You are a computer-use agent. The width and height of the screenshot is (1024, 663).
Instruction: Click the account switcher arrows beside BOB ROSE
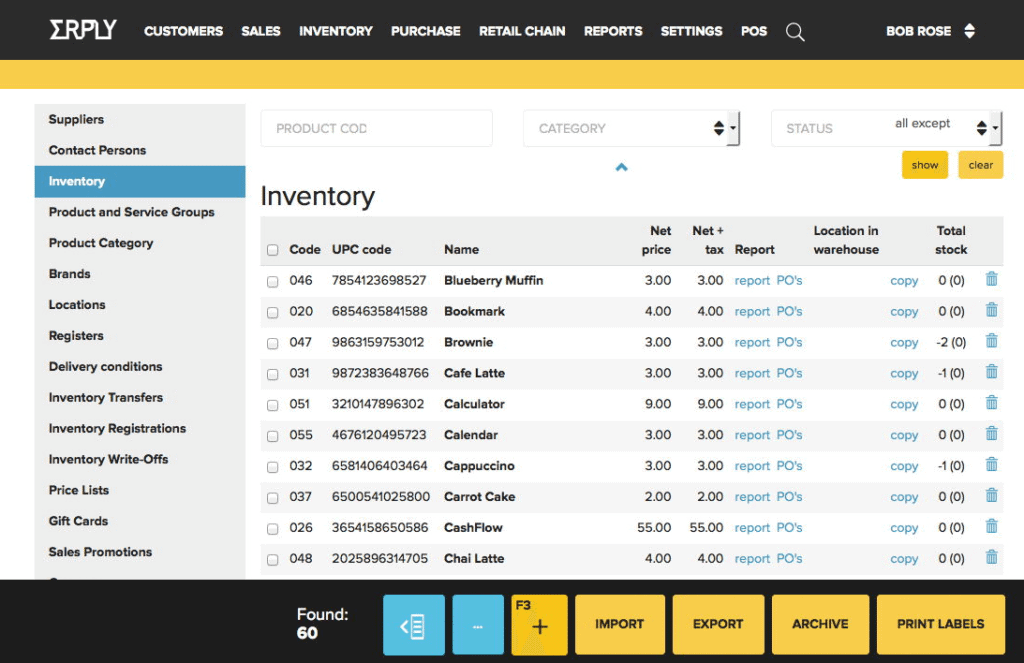(969, 31)
